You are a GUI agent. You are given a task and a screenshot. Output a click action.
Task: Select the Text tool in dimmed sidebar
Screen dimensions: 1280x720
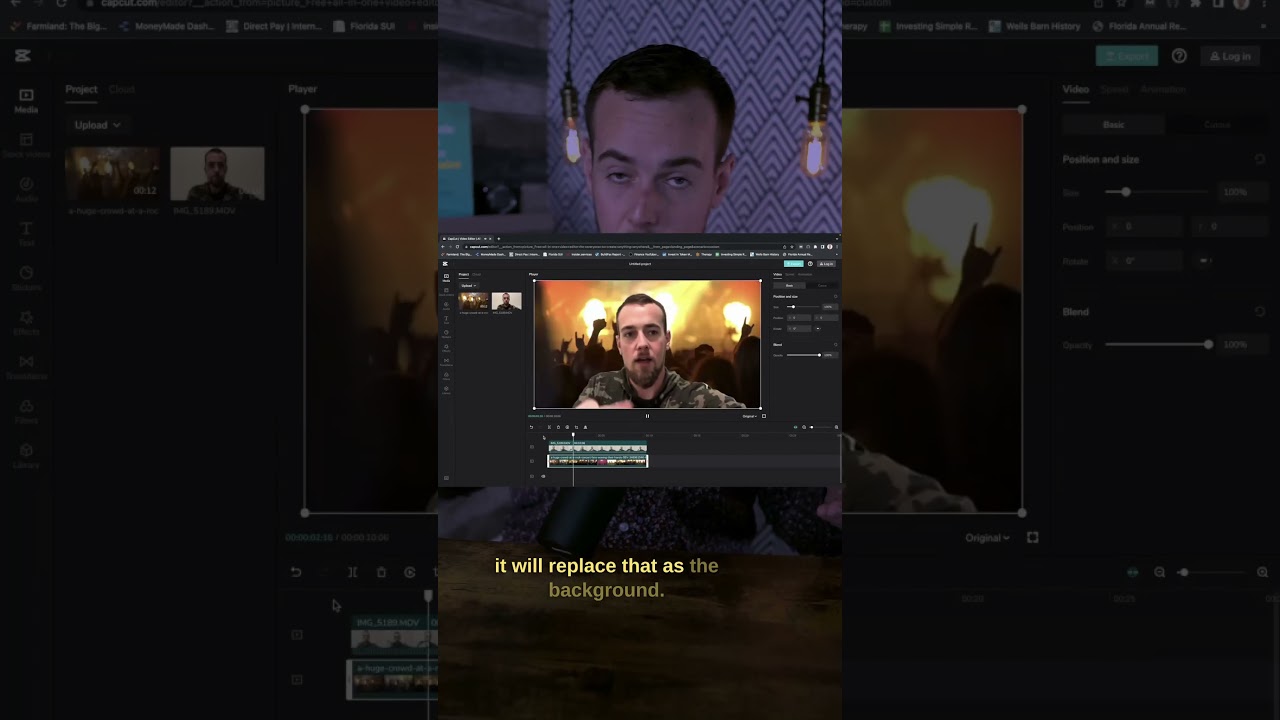coord(26,234)
